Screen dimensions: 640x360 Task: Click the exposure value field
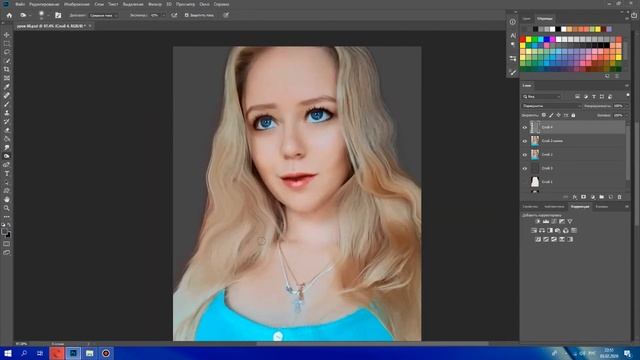pyautogui.click(x=155, y=15)
